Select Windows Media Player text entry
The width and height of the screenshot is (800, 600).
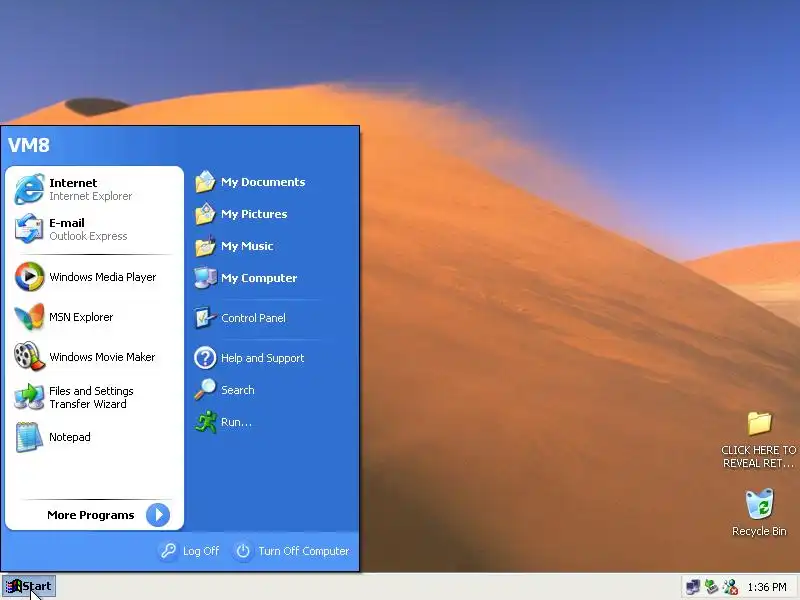(x=103, y=277)
